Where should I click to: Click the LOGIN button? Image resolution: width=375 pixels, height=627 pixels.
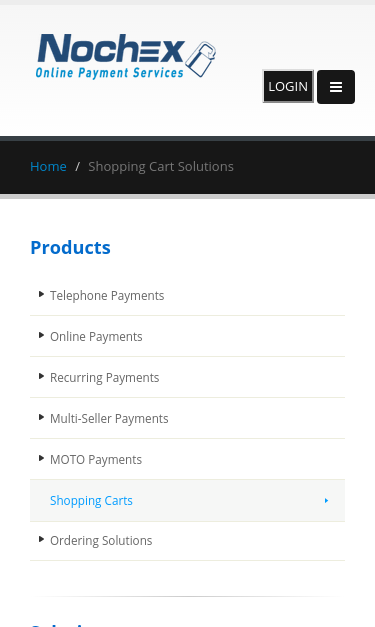(288, 86)
